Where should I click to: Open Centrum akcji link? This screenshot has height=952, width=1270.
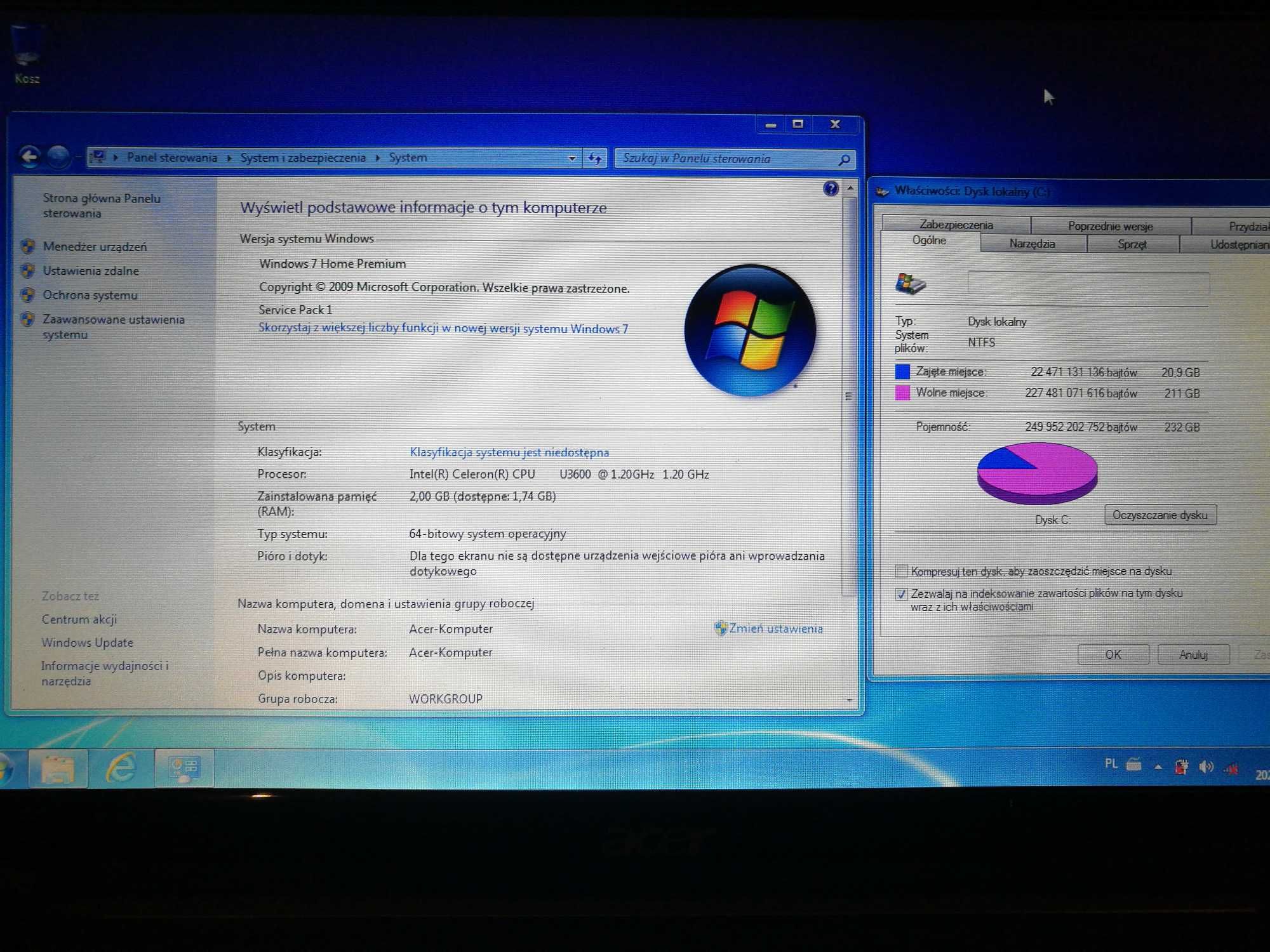tap(79, 619)
